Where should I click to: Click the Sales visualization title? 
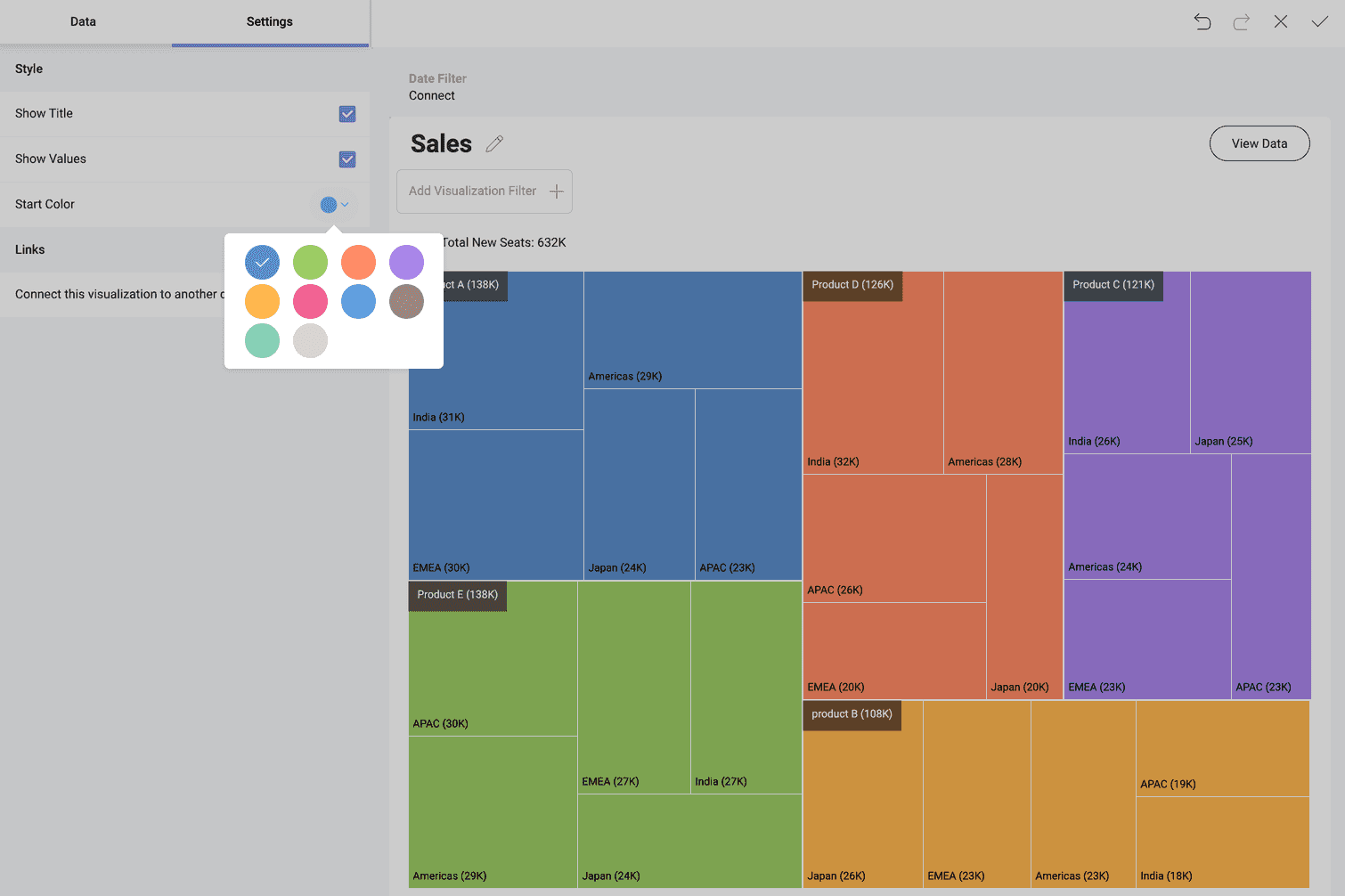point(442,143)
